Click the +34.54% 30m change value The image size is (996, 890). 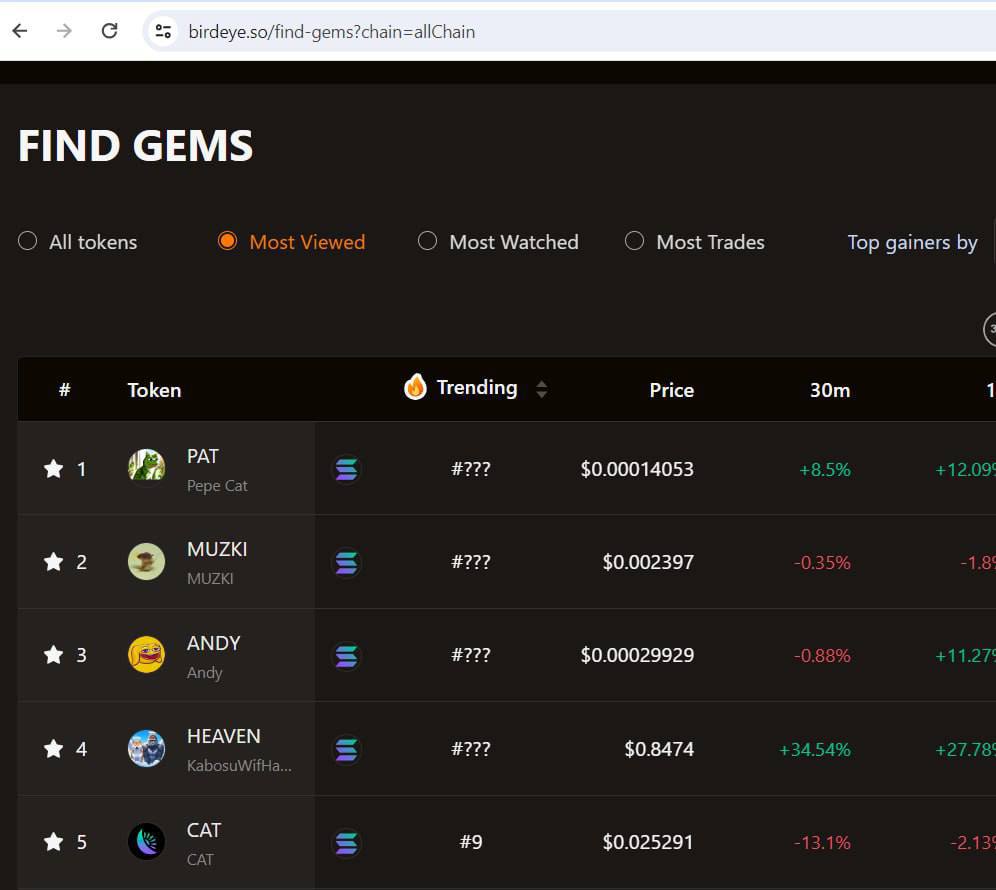pyautogui.click(x=815, y=750)
